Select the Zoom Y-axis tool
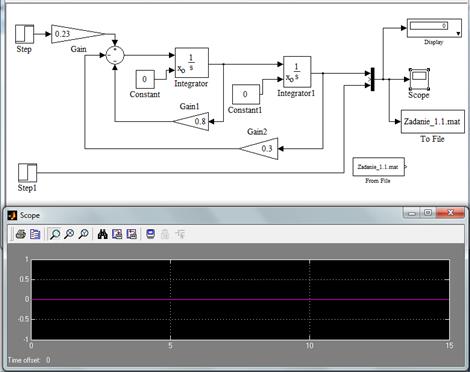Viewport: 470px width, 372px height. pyautogui.click(x=84, y=234)
